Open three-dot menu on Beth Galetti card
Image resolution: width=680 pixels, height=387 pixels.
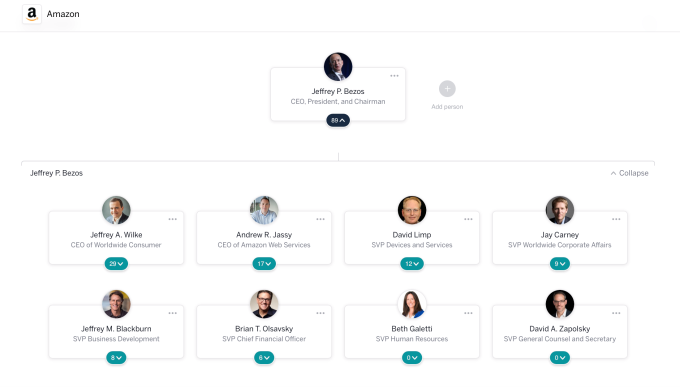468,313
